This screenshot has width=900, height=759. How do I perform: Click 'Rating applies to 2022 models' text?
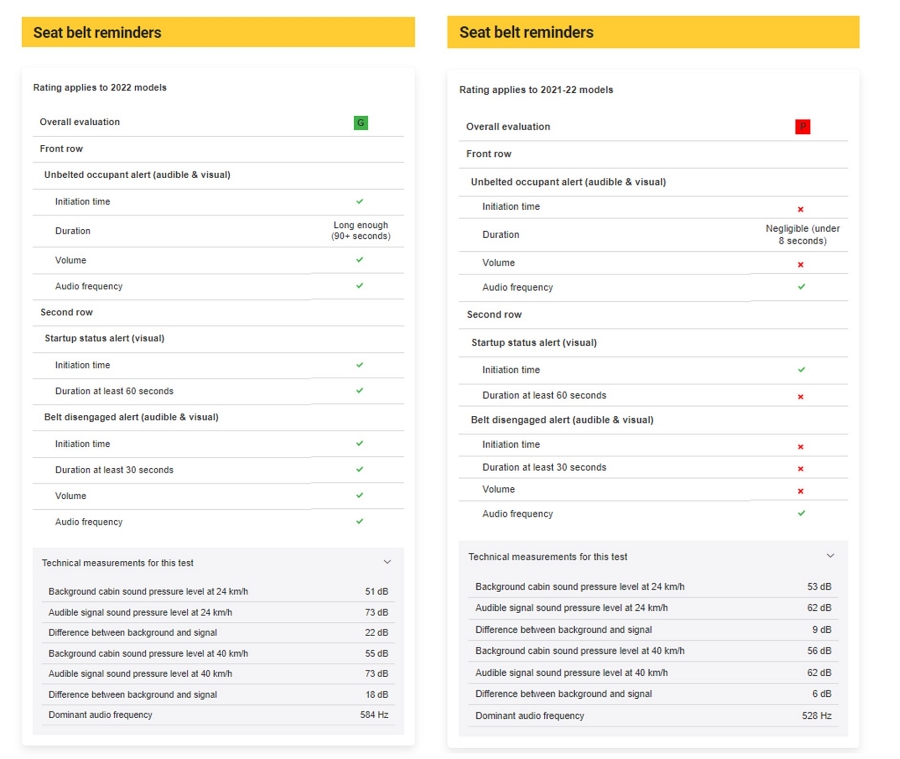coord(100,88)
